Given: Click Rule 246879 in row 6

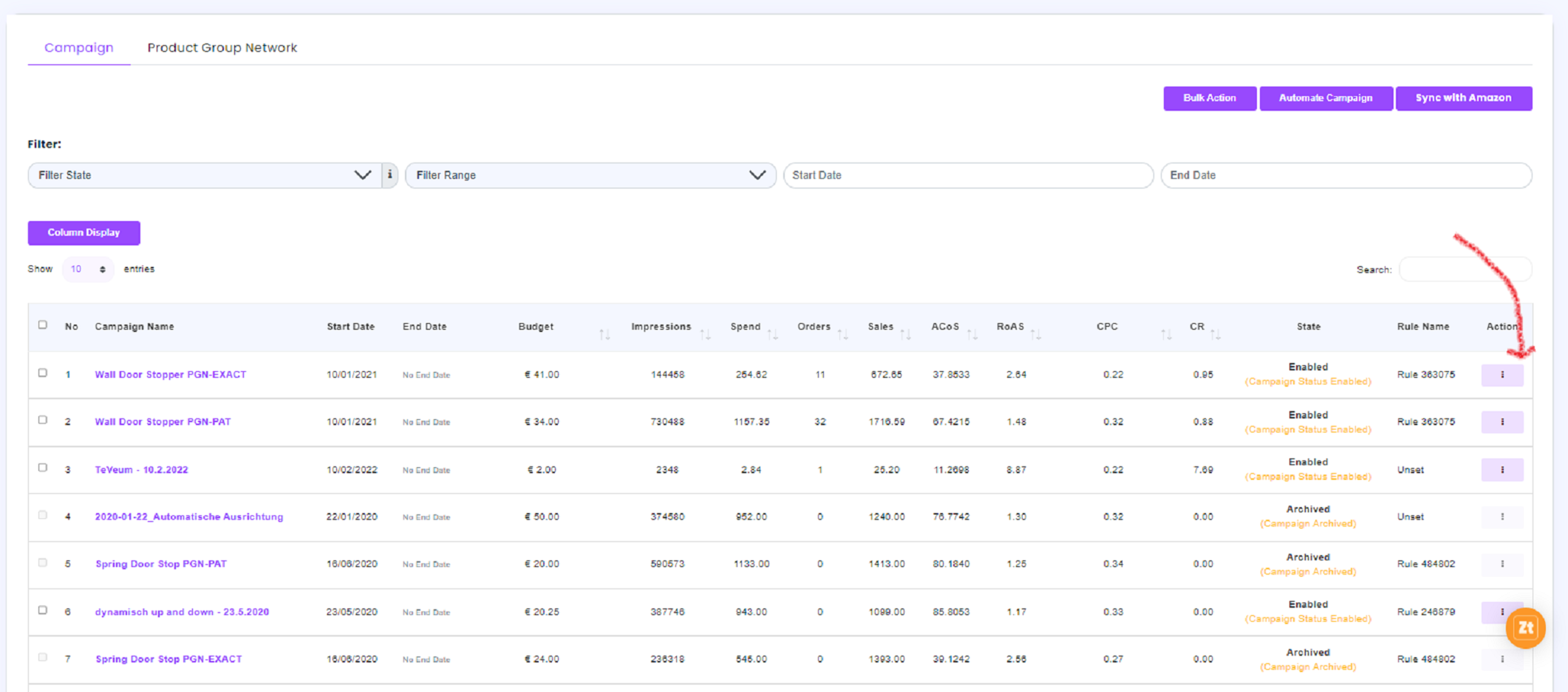Looking at the screenshot, I should pyautogui.click(x=1425, y=611).
